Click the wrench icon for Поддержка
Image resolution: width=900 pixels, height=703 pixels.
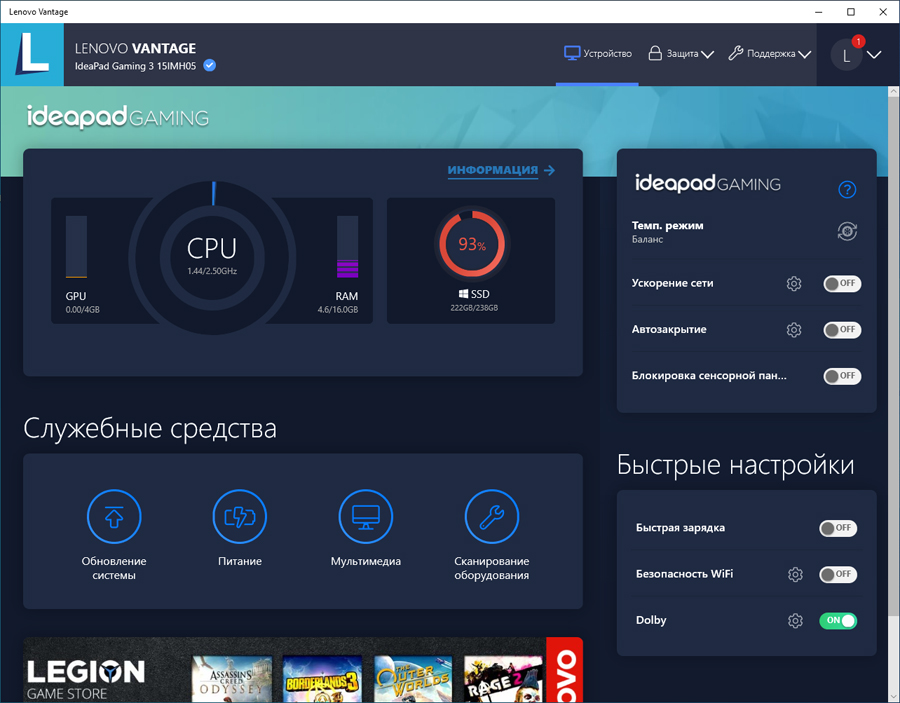point(735,53)
